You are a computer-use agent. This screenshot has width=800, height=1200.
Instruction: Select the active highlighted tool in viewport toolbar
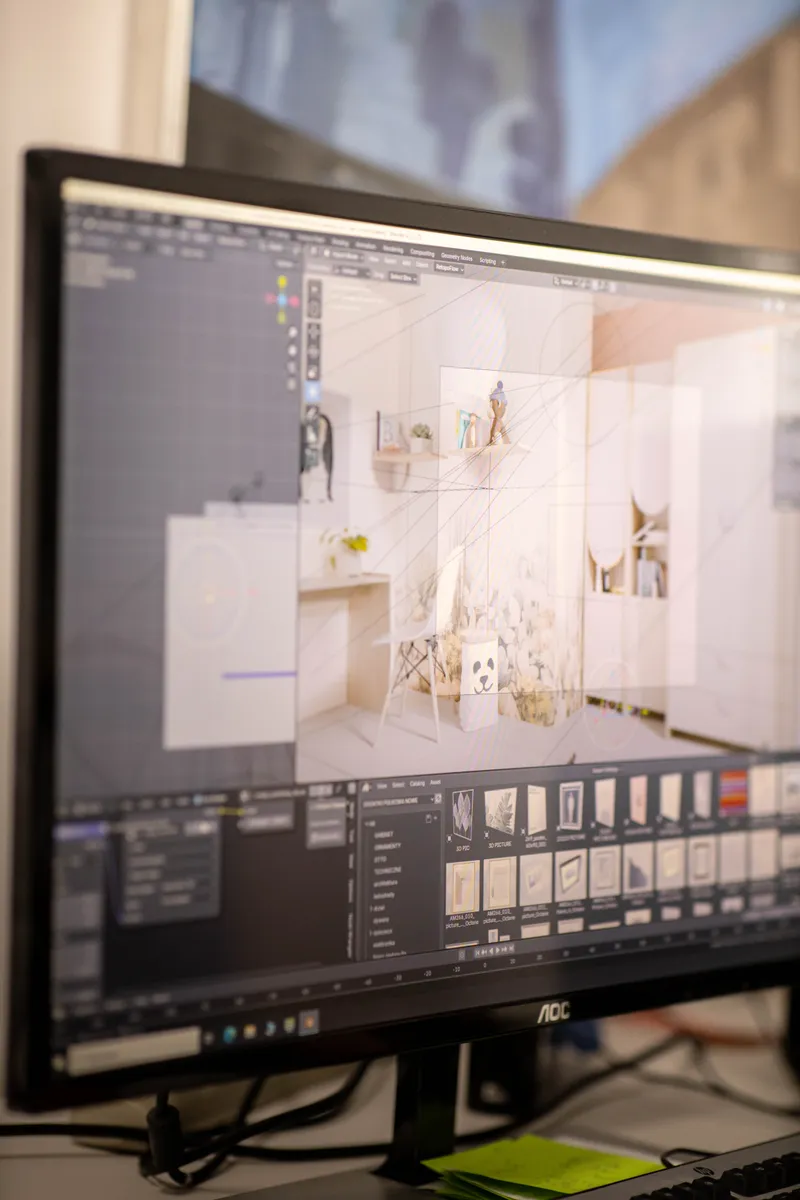coord(313,391)
